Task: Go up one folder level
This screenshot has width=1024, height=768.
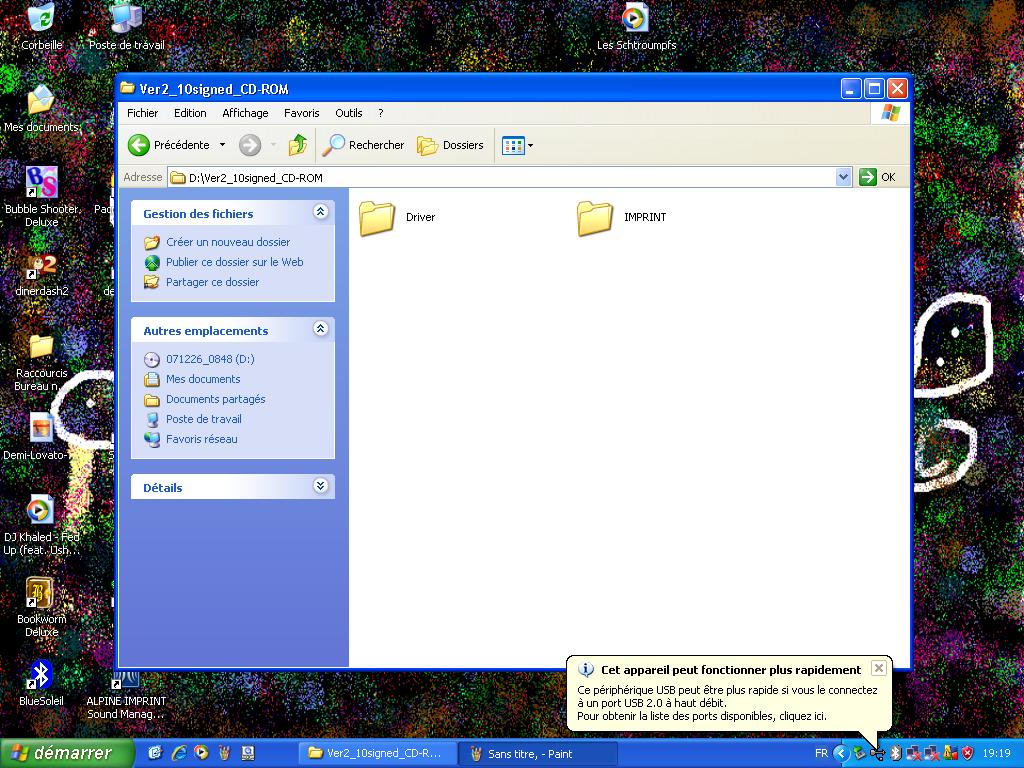Action: pos(297,145)
